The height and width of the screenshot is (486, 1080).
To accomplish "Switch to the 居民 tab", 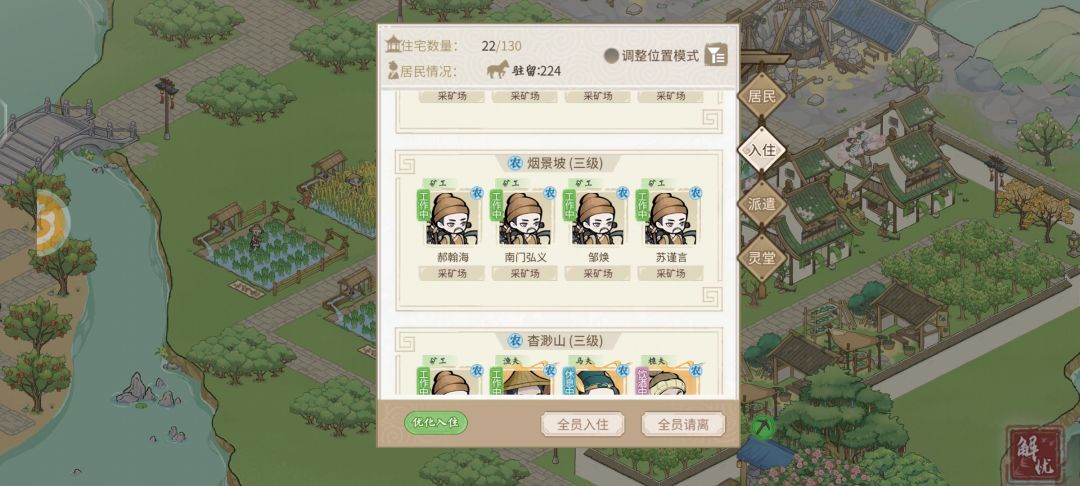I will [x=762, y=96].
